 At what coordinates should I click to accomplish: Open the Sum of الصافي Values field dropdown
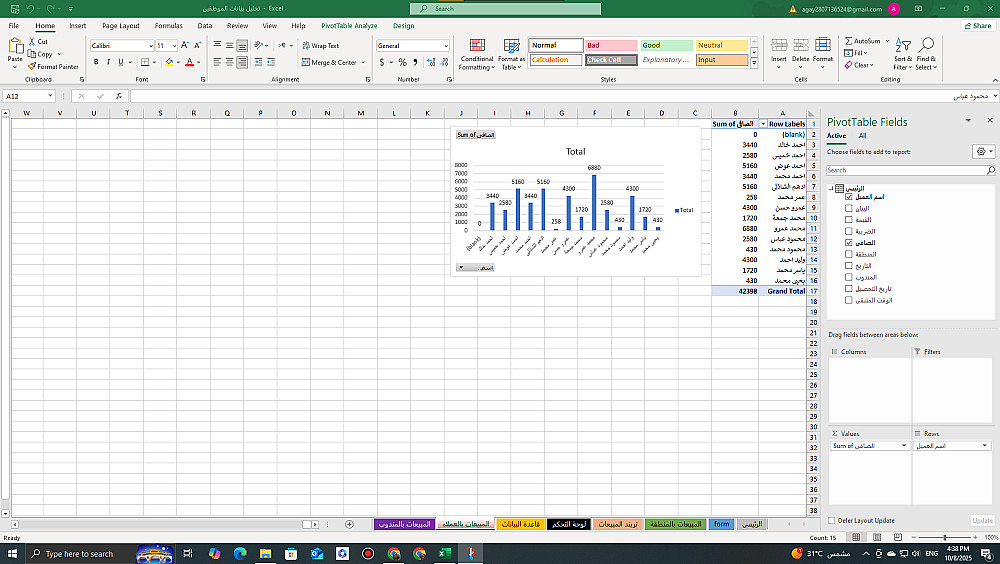point(904,445)
